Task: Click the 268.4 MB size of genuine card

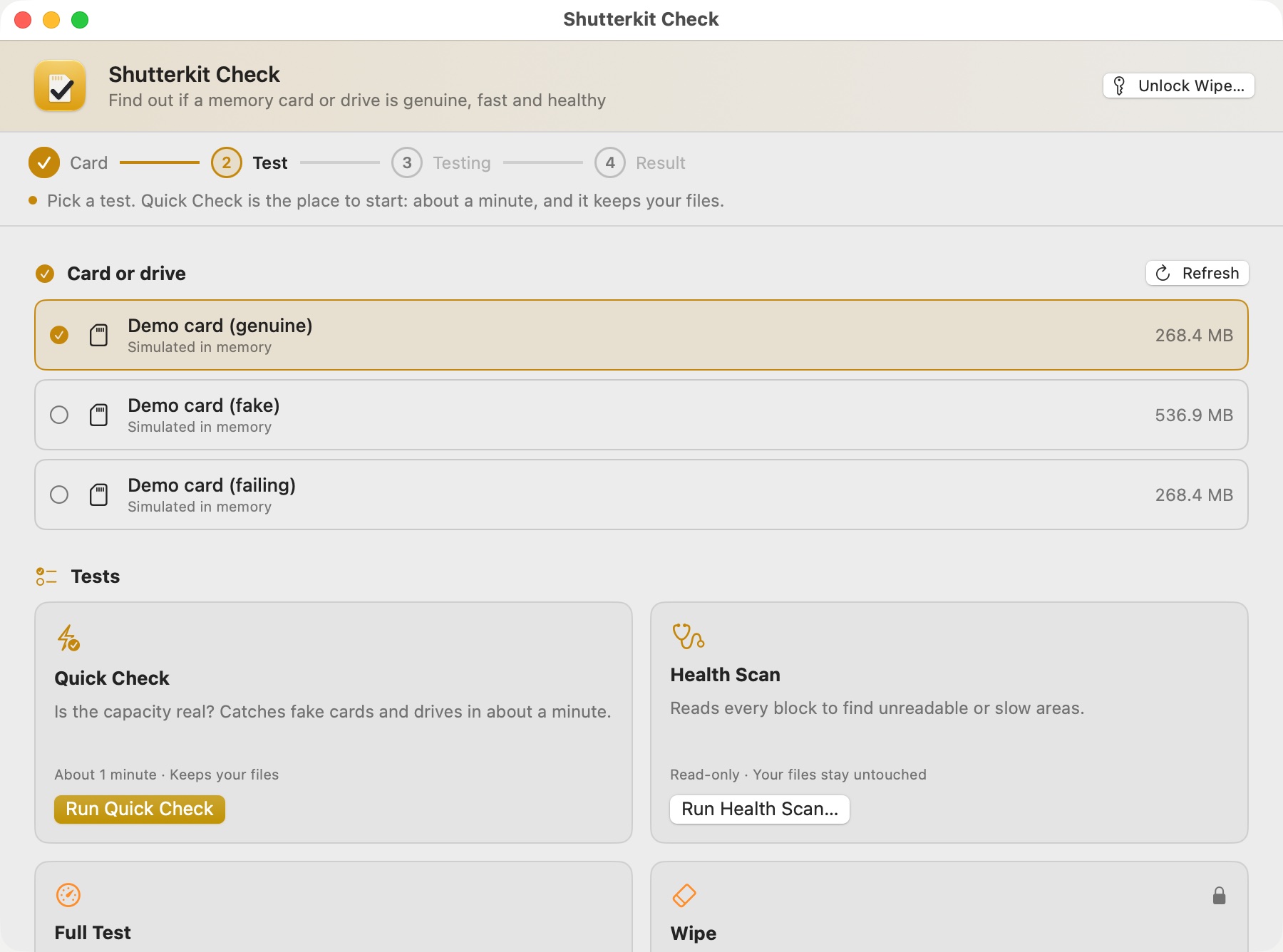Action: pyautogui.click(x=1194, y=335)
